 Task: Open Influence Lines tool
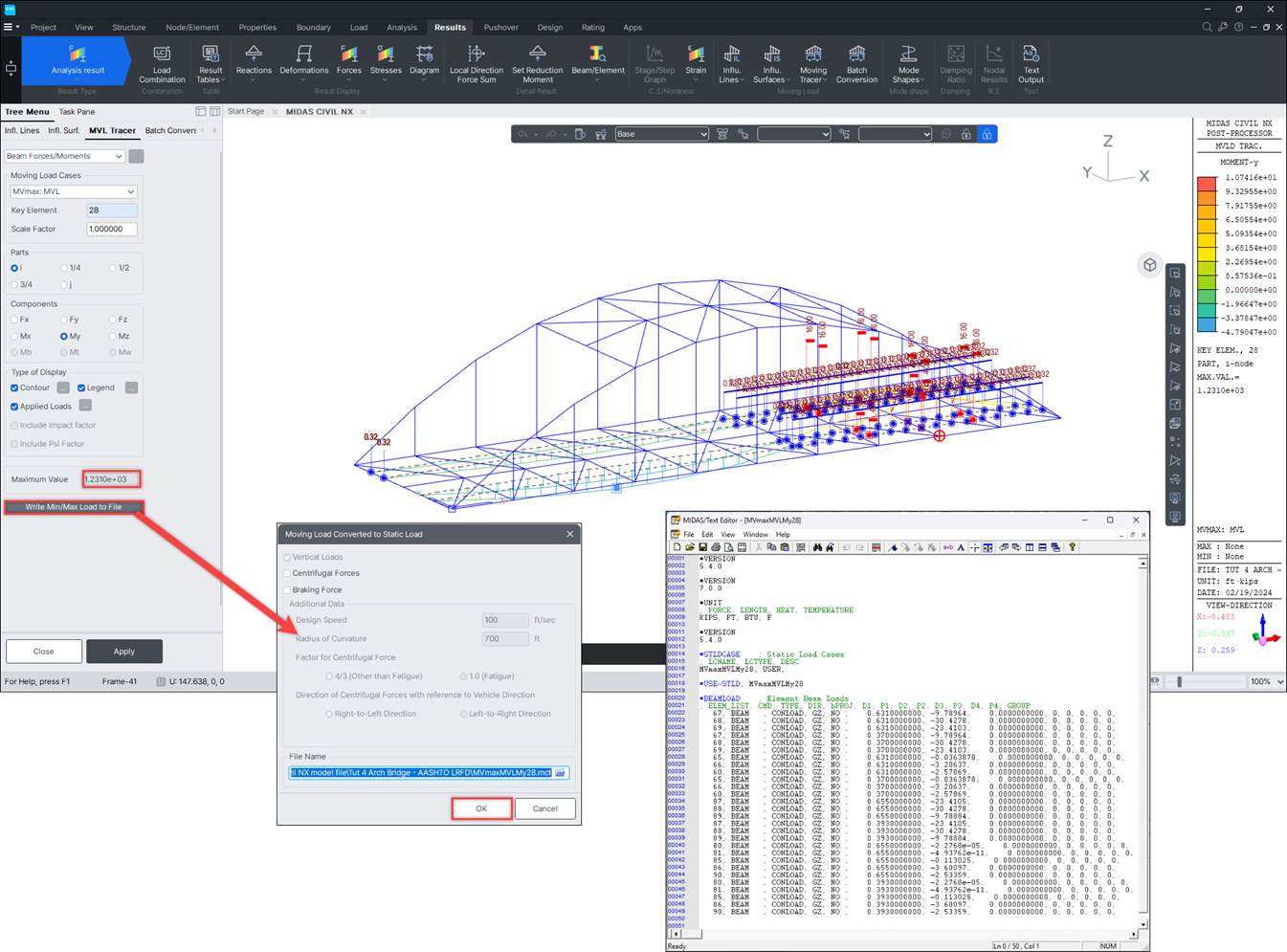[732, 64]
